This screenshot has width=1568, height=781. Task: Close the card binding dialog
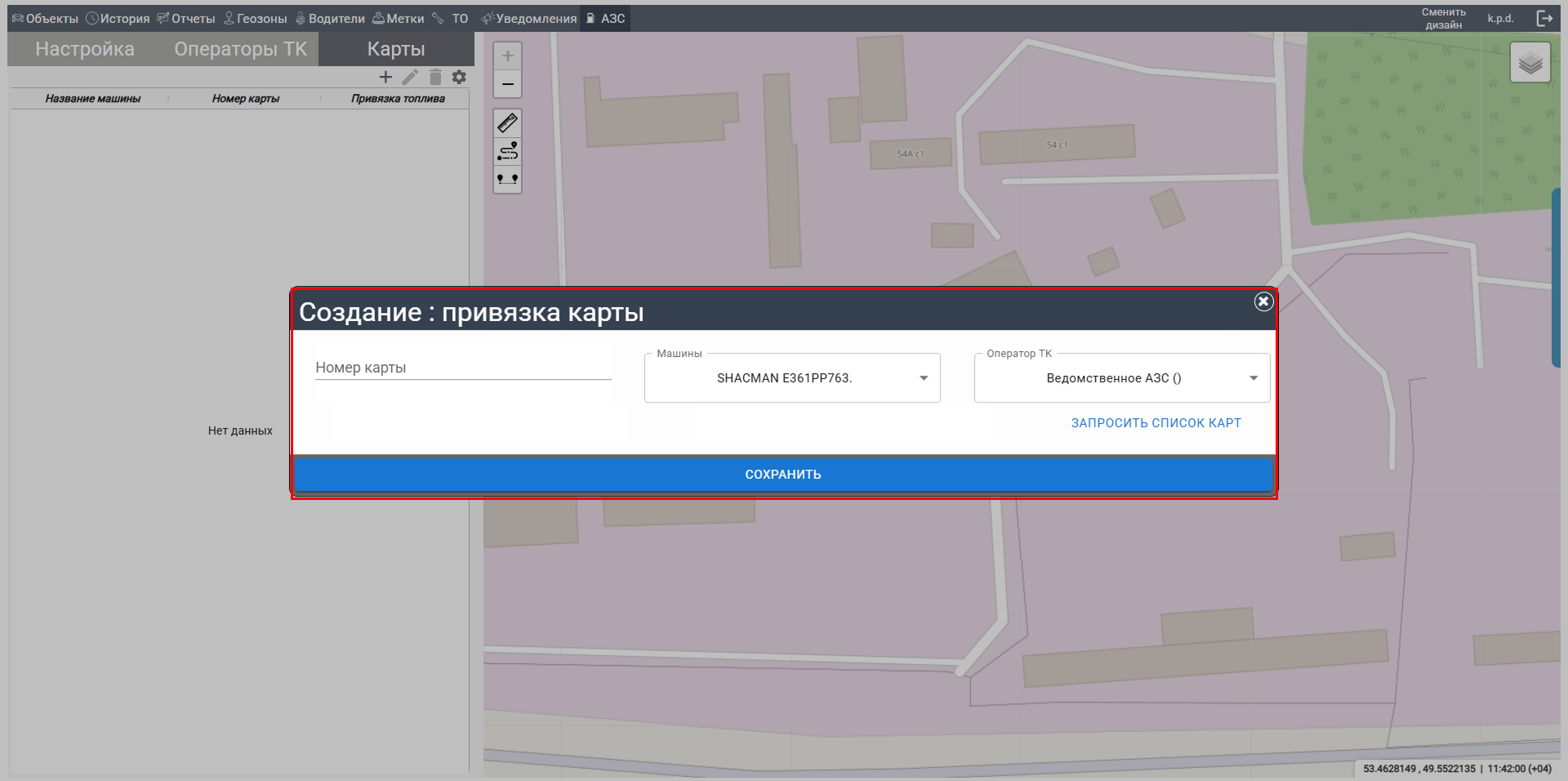pyautogui.click(x=1263, y=301)
